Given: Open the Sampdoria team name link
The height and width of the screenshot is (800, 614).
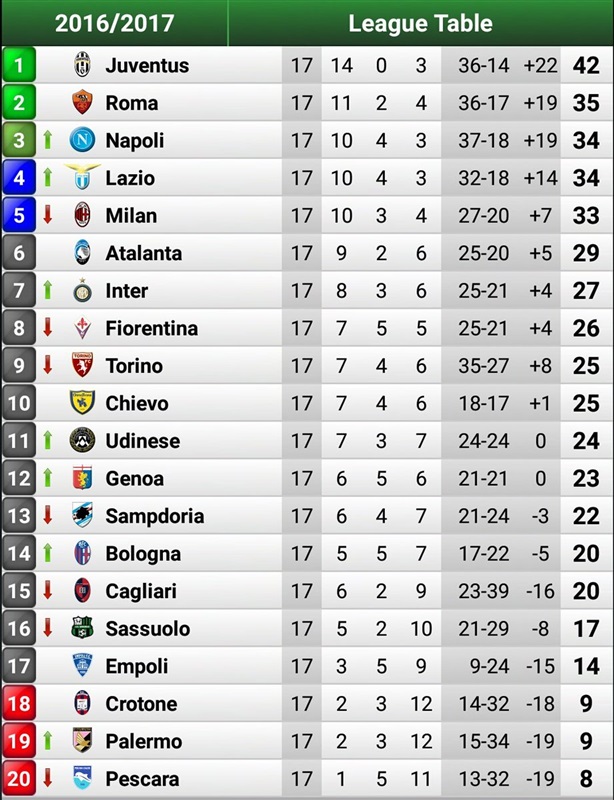Looking at the screenshot, I should point(154,516).
